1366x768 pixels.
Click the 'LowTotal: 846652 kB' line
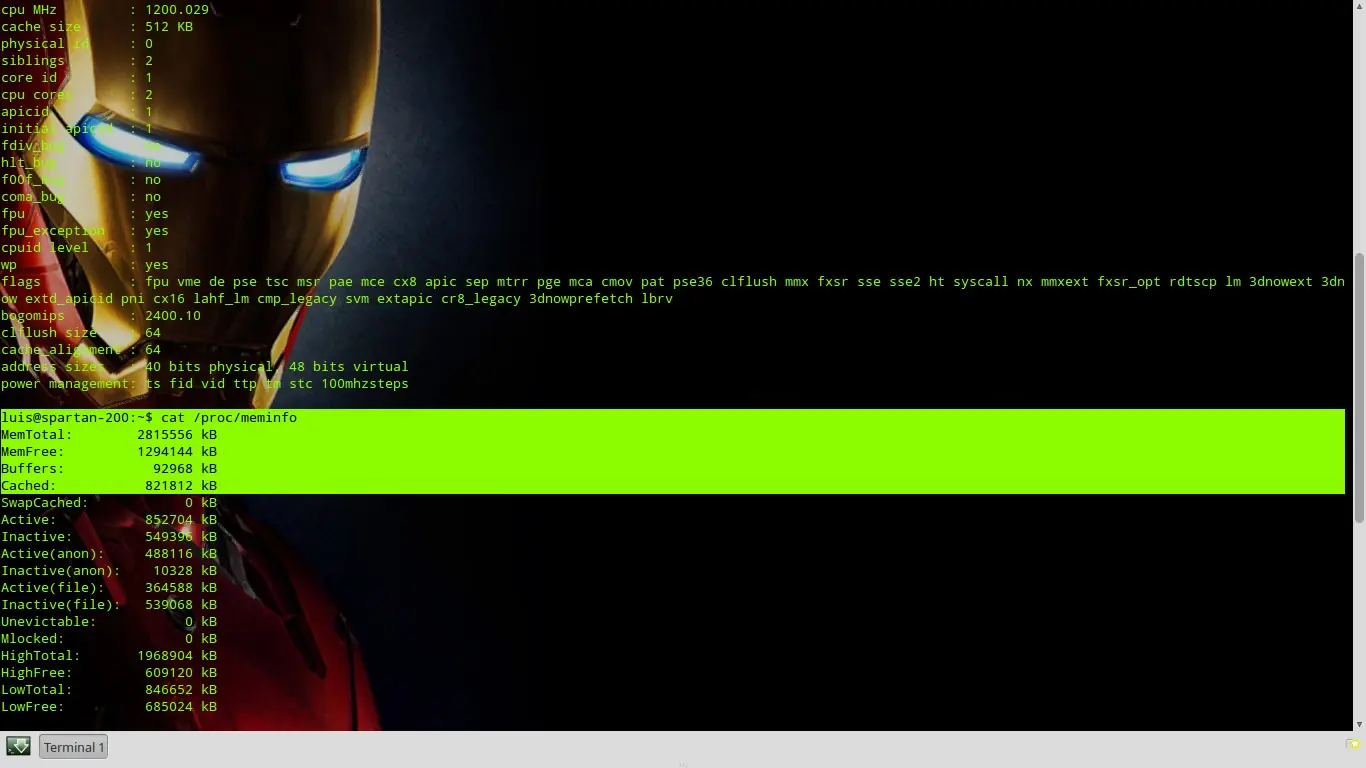(x=109, y=690)
